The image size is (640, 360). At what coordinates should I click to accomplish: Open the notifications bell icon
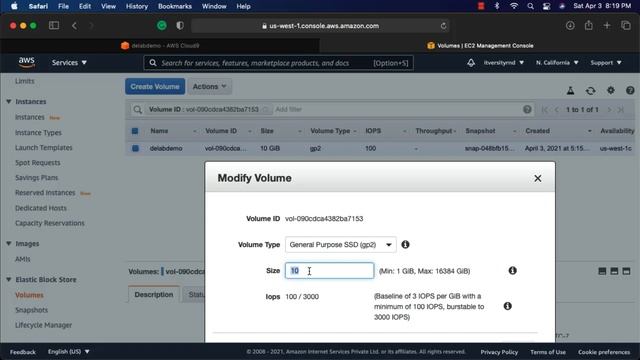(x=471, y=63)
